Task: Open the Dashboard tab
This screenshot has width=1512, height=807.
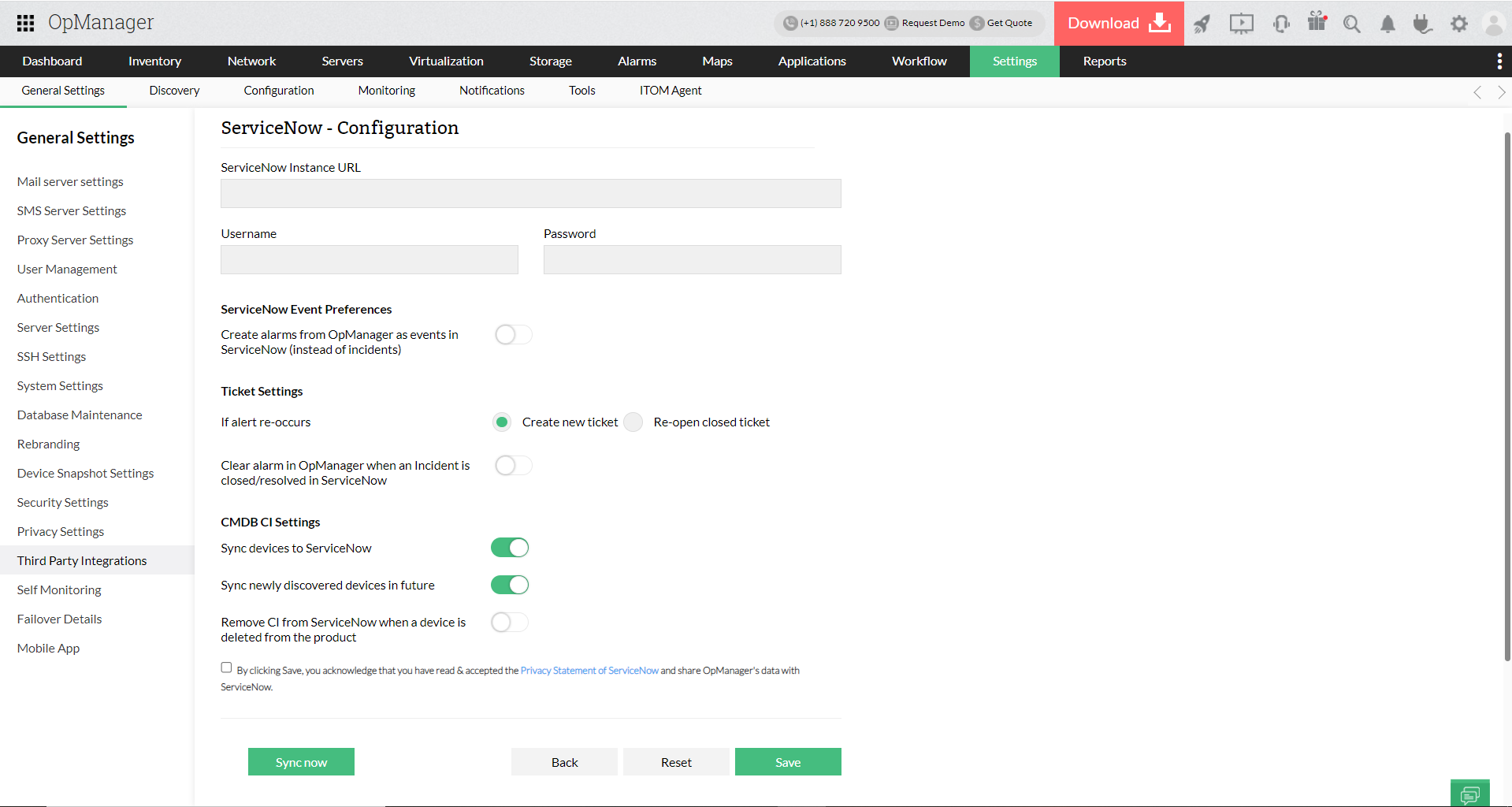Action: pos(52,61)
